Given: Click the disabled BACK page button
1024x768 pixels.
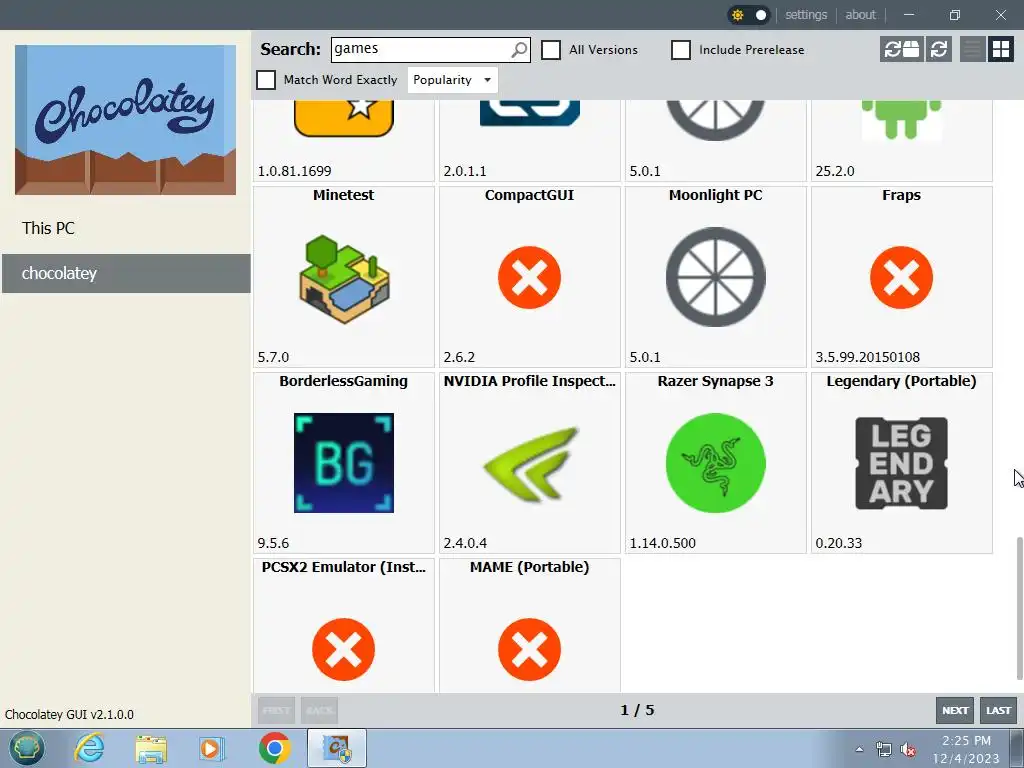Looking at the screenshot, I should click(x=319, y=711).
